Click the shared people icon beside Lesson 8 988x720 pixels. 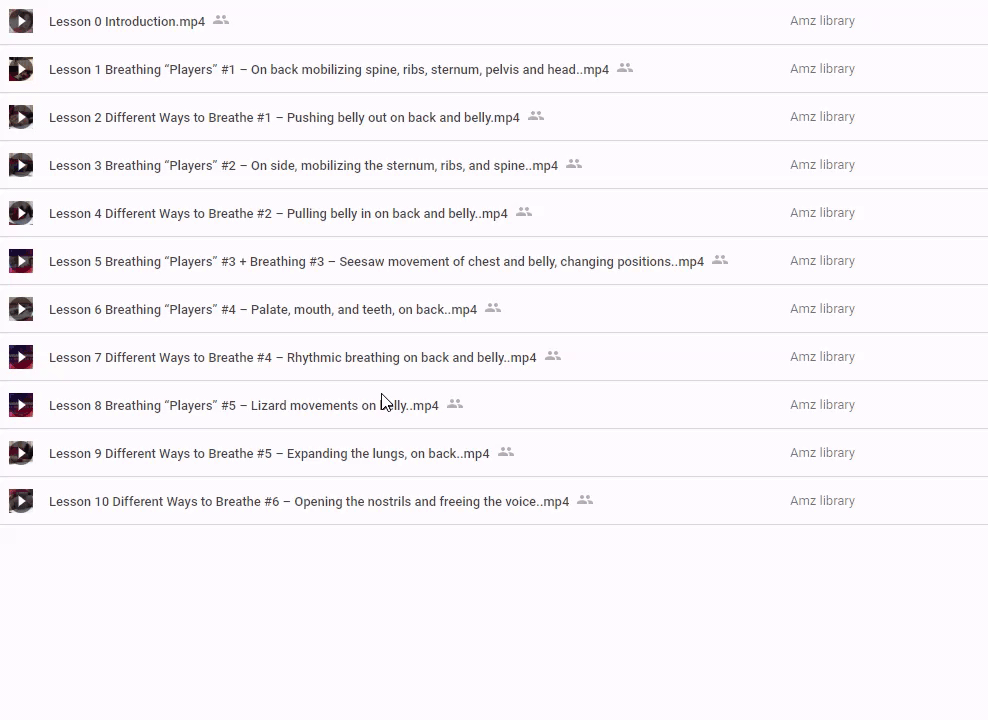coord(455,404)
